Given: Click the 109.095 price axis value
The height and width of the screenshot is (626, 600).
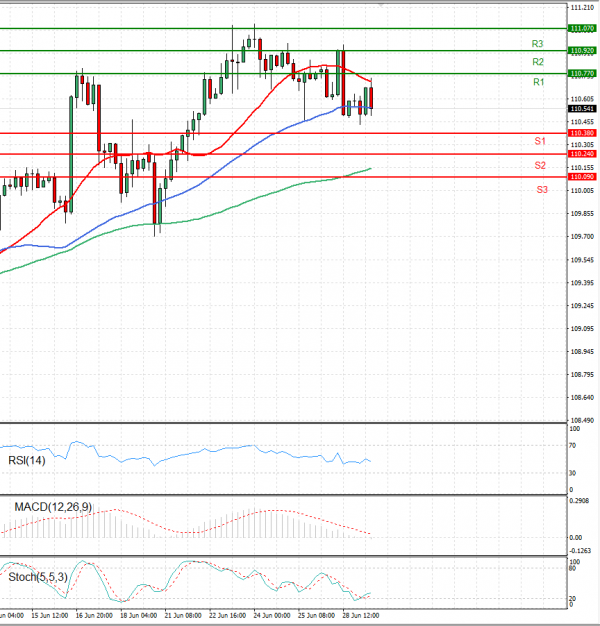Looking at the screenshot, I should [582, 329].
